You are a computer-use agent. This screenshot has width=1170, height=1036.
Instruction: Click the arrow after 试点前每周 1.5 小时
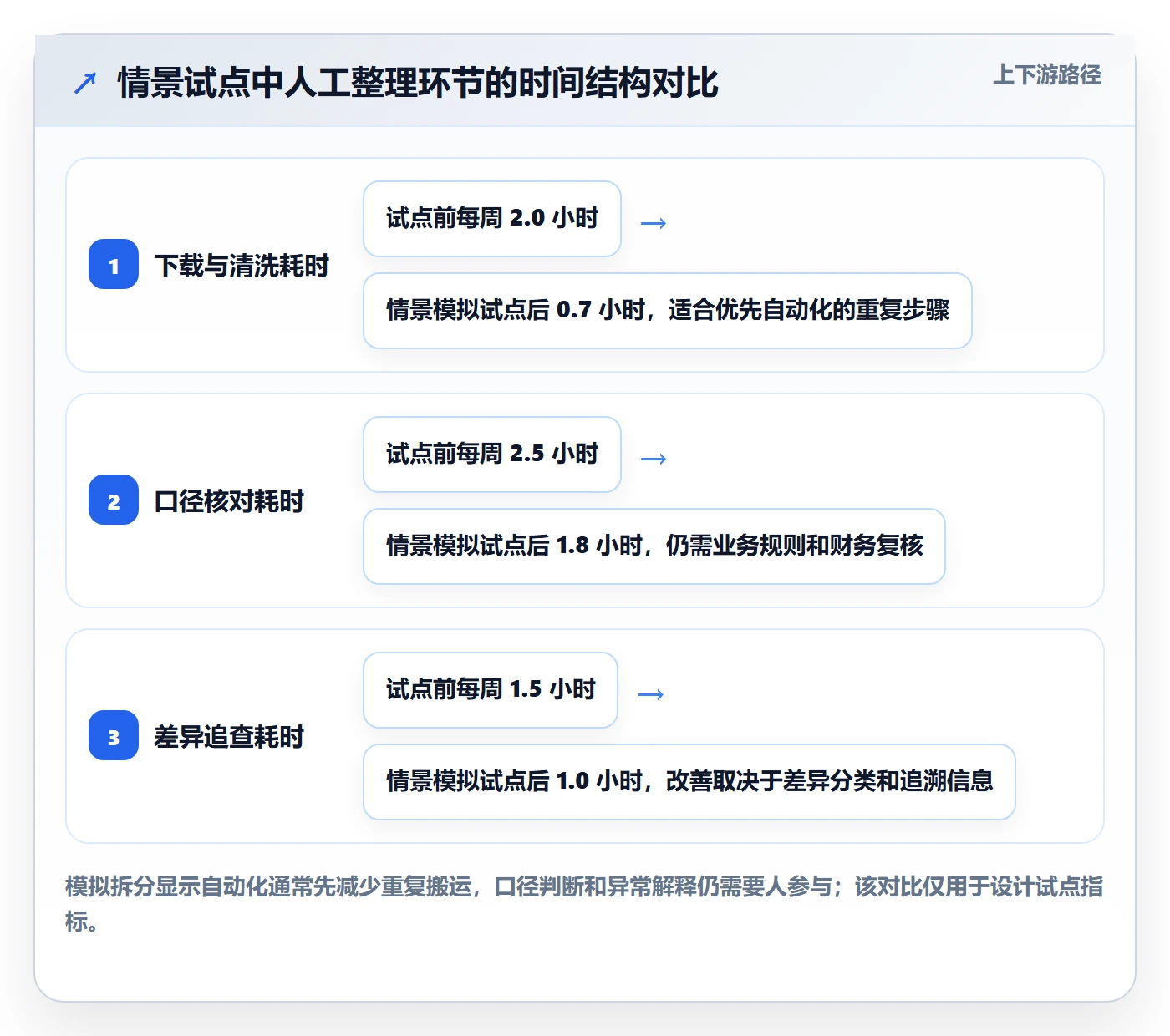click(651, 694)
